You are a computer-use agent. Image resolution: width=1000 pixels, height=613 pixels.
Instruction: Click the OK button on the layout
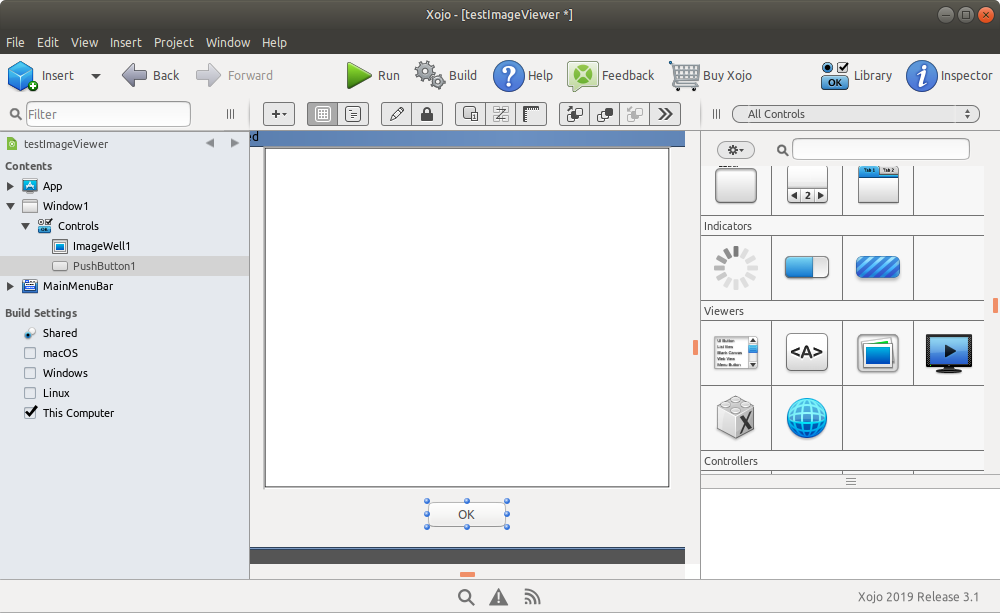tap(467, 515)
